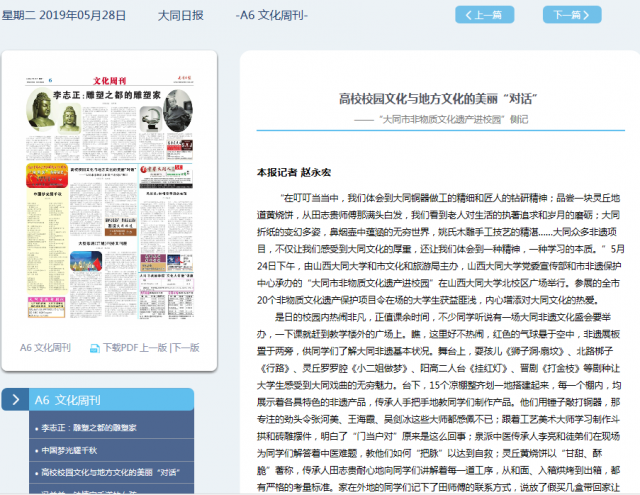
Task: Click byline 本报记者 赵永宏
Action: coord(293,172)
